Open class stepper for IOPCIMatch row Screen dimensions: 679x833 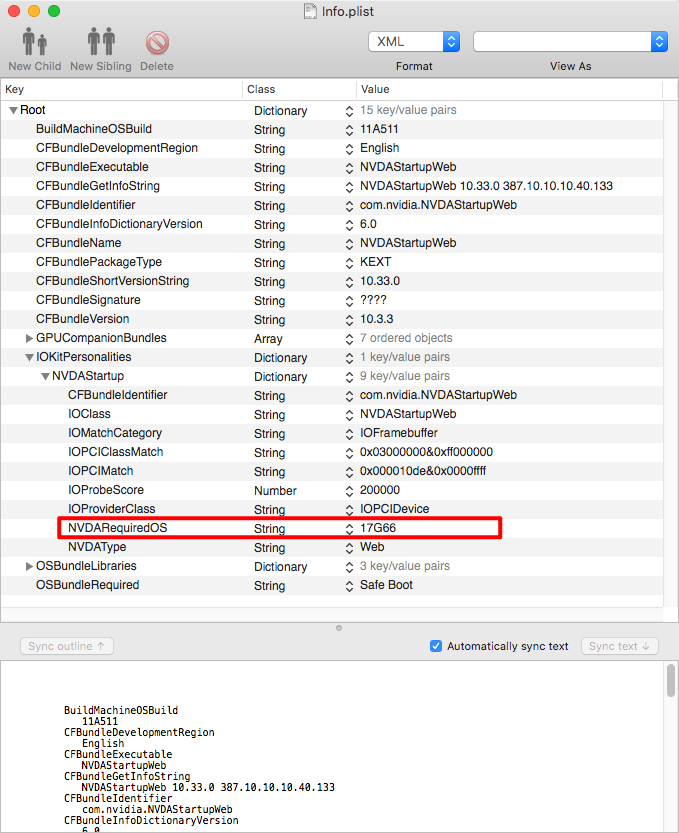point(349,472)
